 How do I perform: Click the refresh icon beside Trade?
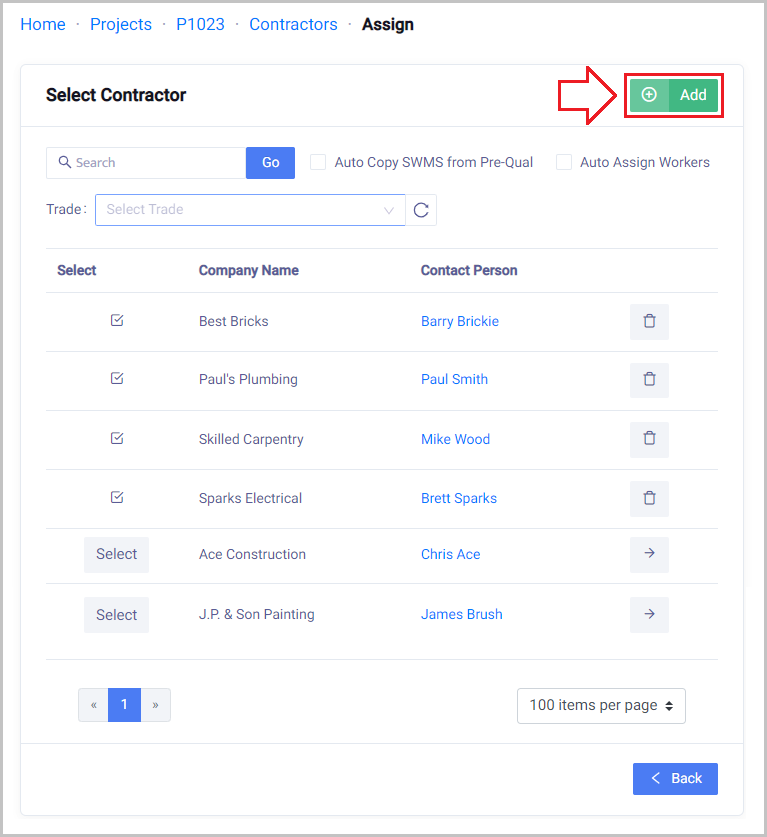pyautogui.click(x=421, y=210)
